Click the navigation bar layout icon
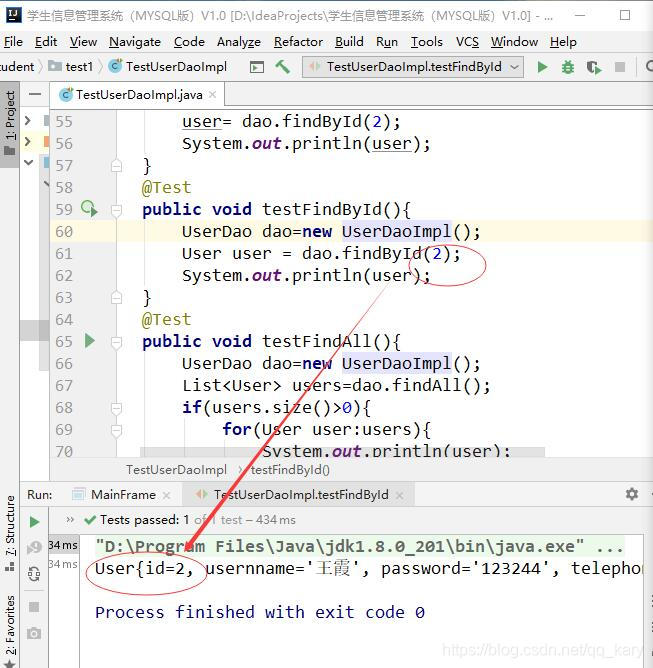 pos(256,67)
